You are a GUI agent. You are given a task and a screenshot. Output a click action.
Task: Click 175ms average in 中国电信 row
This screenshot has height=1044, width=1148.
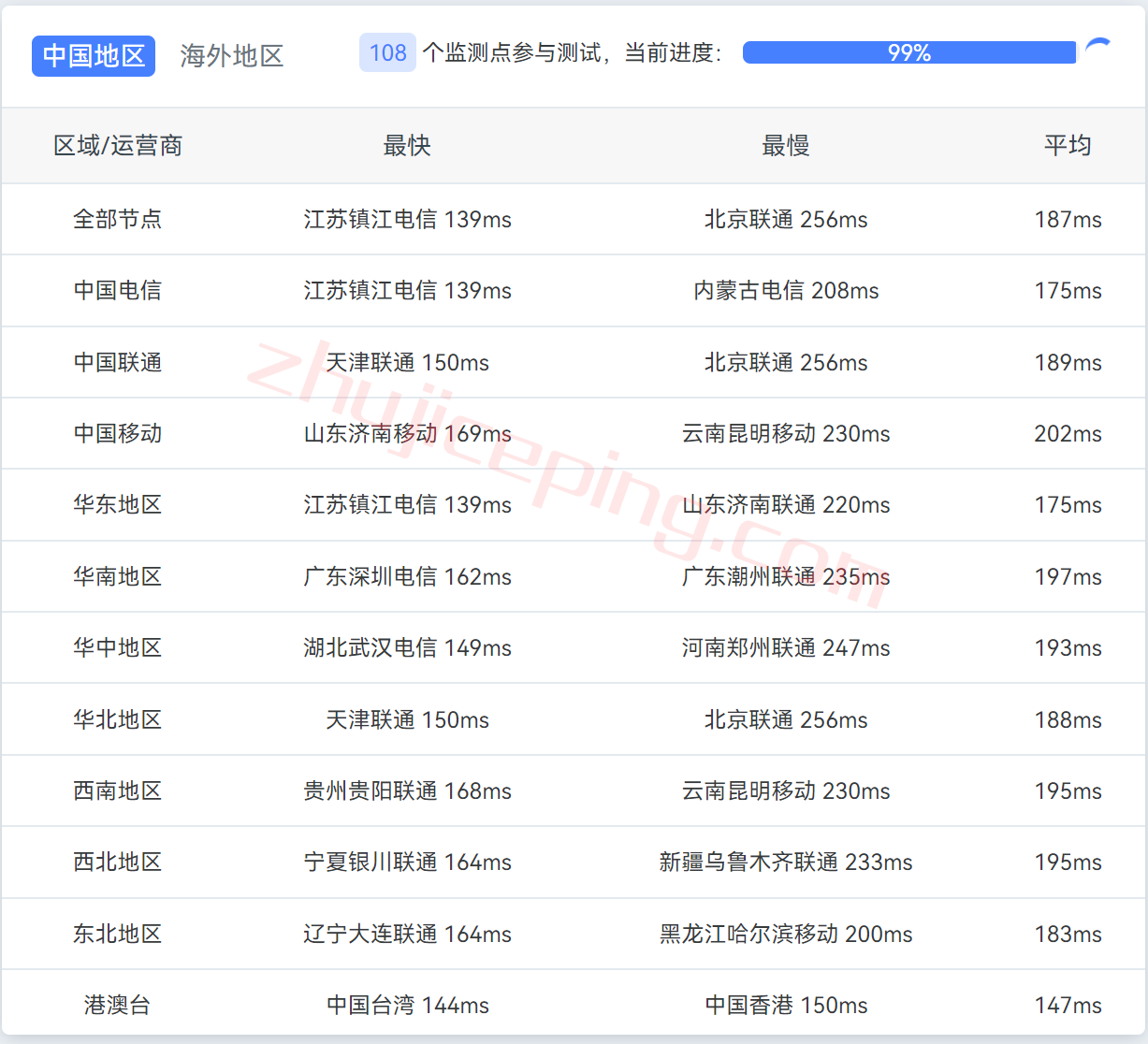(x=1068, y=290)
